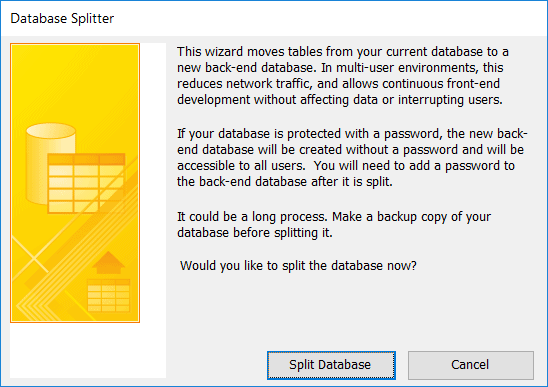This screenshot has height=387, width=548.
Task: Click the wizard description first paragraph
Action: tap(342, 76)
